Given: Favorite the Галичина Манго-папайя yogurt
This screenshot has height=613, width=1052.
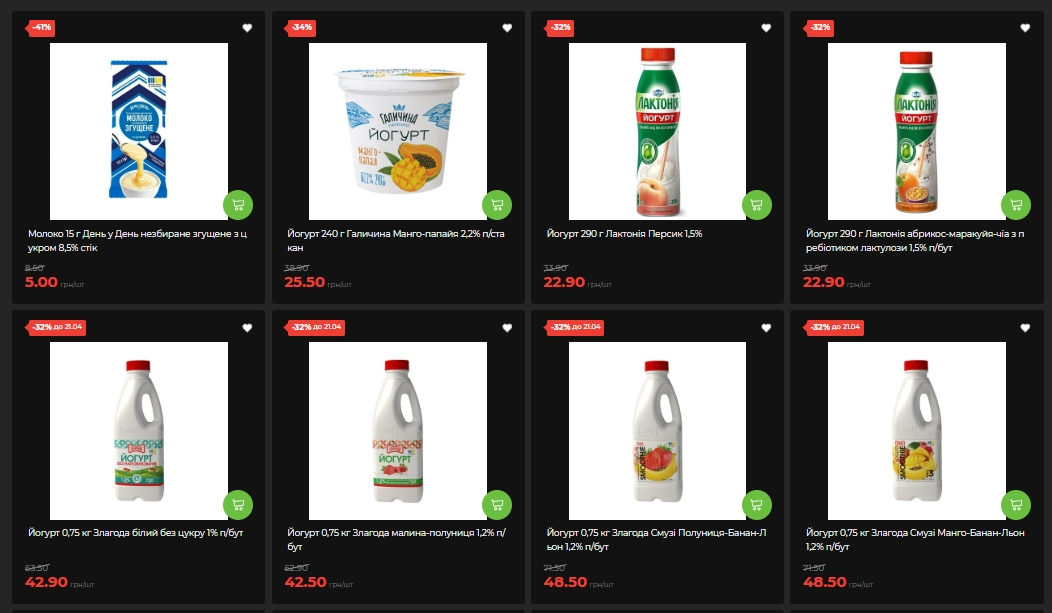Looking at the screenshot, I should coord(507,27).
